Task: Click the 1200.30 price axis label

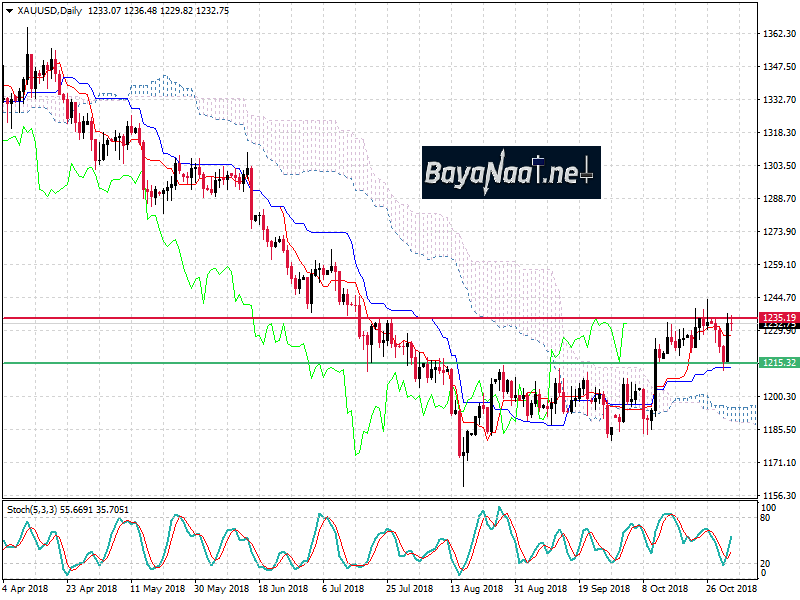Action: (x=776, y=397)
